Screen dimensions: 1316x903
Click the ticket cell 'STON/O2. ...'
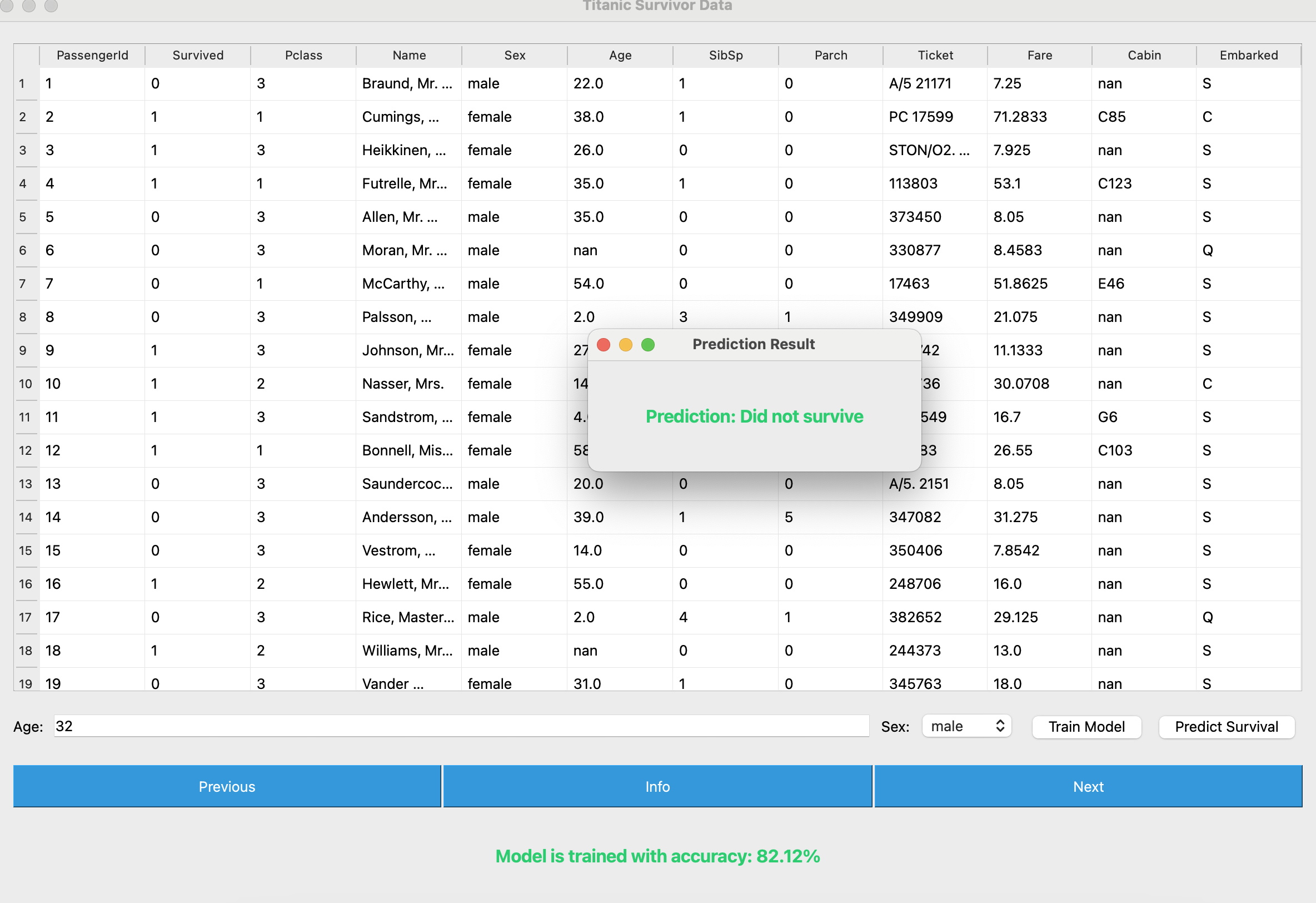(x=935, y=151)
